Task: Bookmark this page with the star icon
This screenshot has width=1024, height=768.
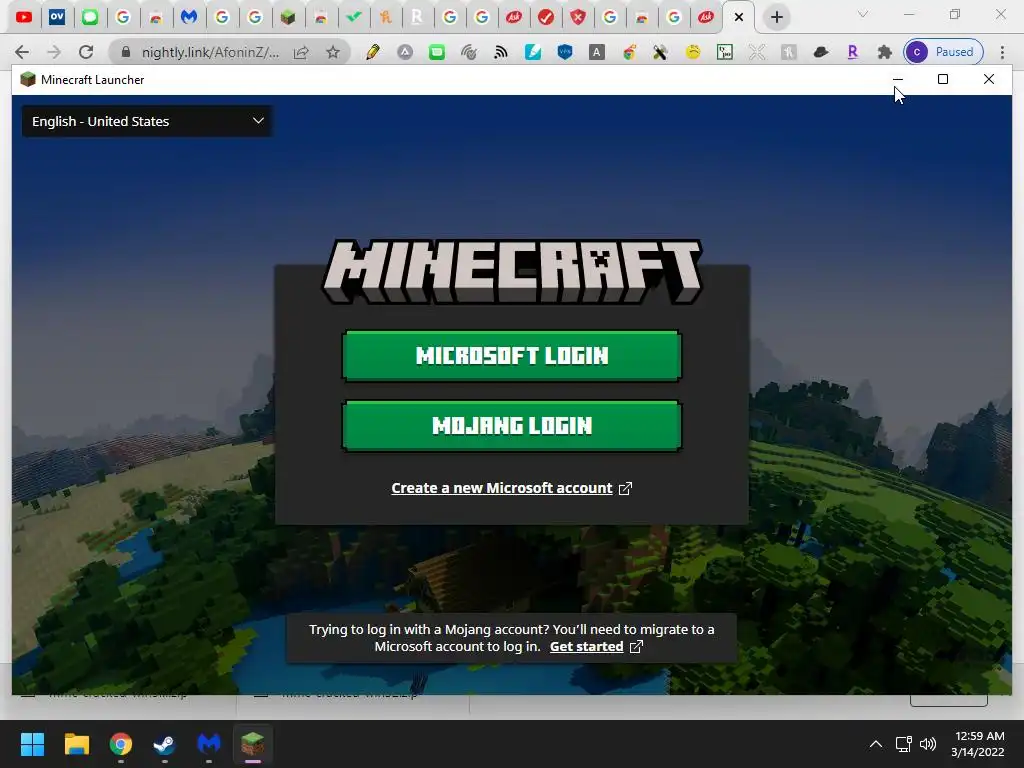Action: [x=333, y=52]
